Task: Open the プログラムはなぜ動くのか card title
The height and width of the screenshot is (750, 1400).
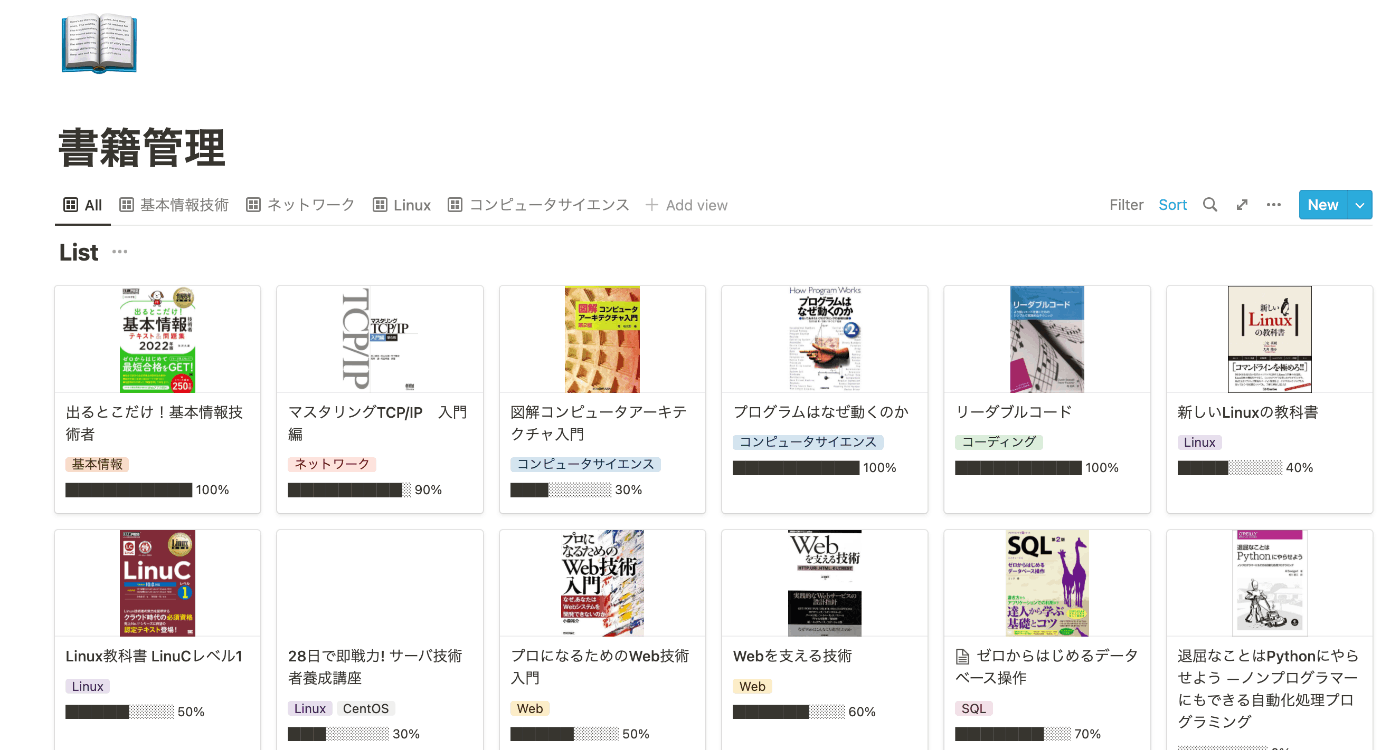Action: (x=821, y=412)
